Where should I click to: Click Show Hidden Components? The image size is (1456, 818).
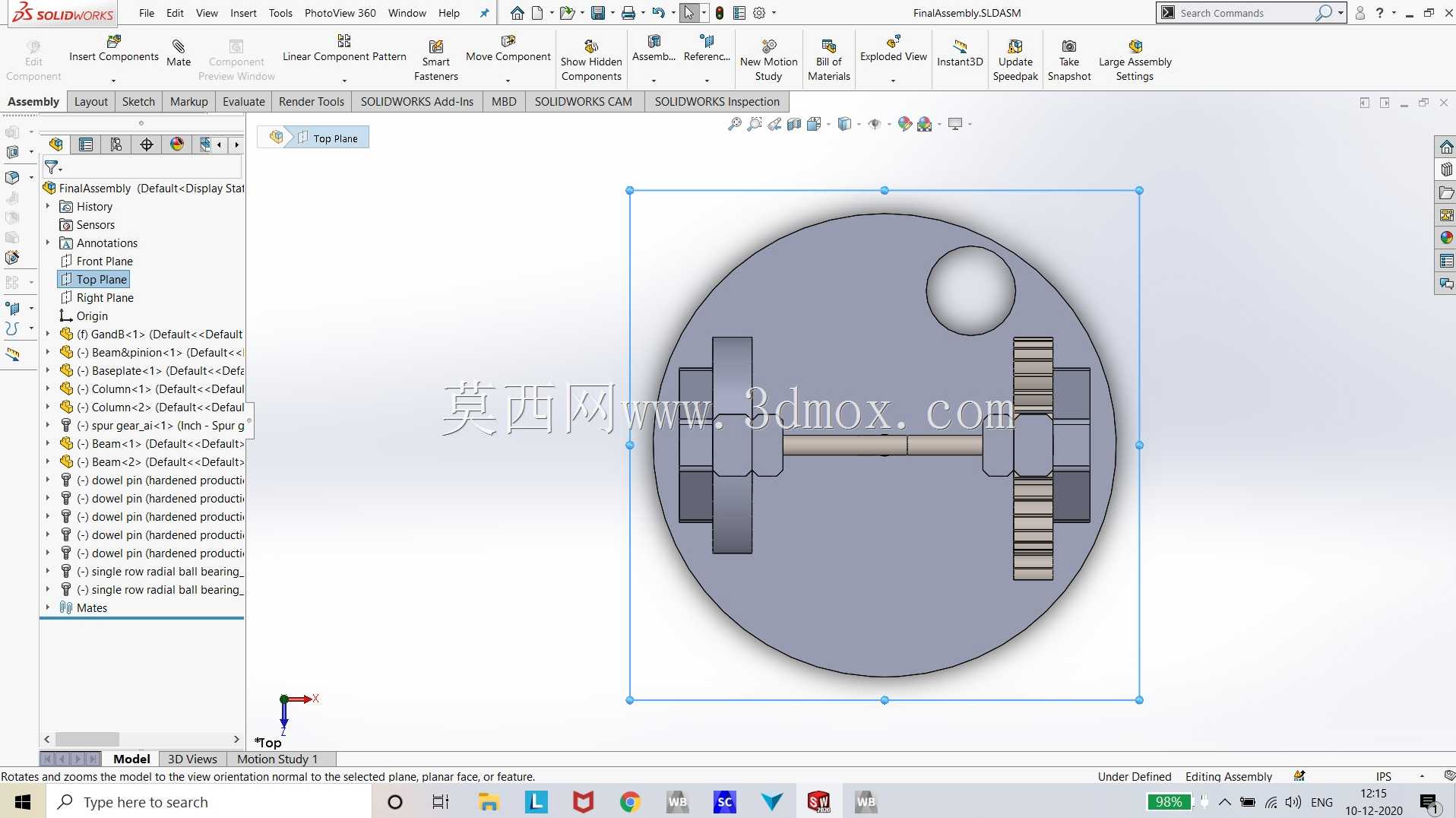click(x=591, y=61)
